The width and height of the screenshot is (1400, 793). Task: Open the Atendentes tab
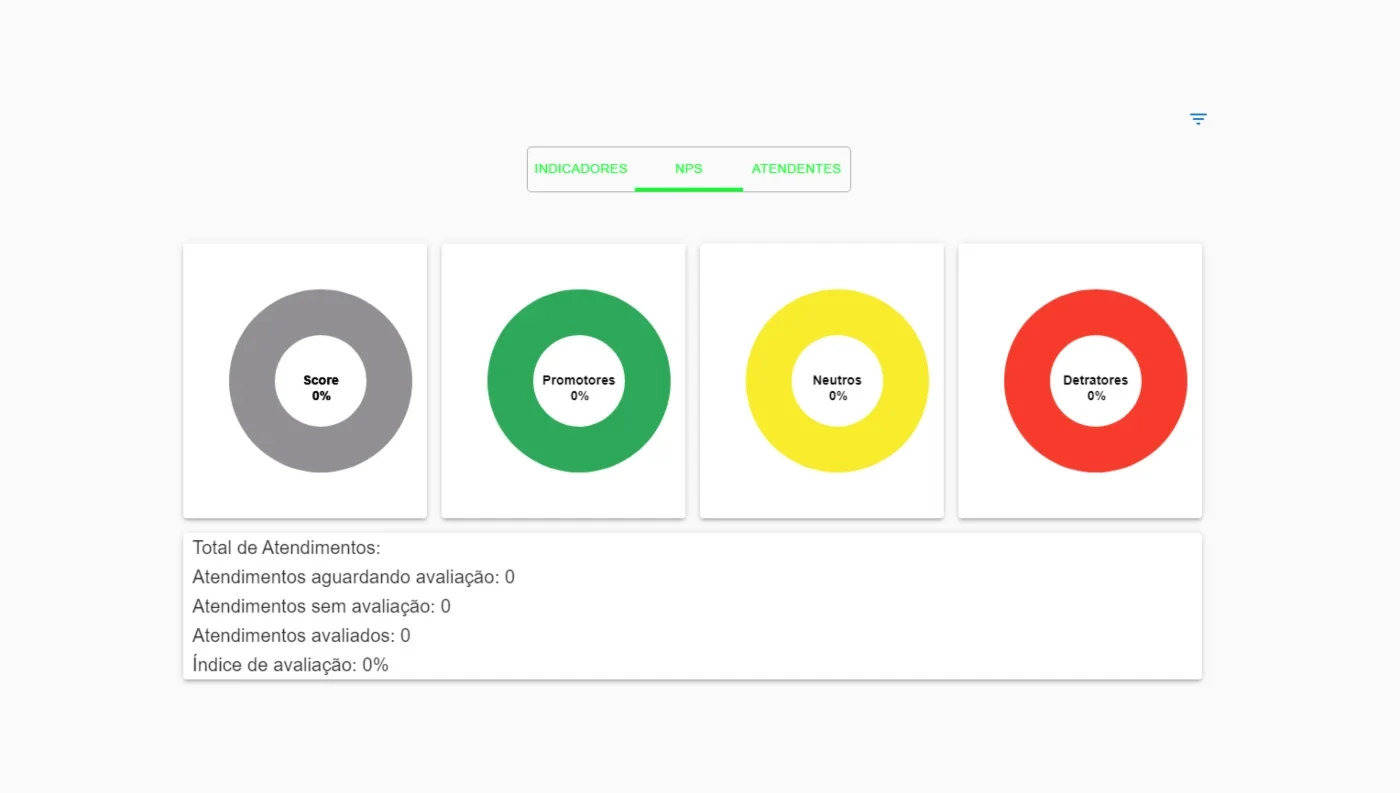coord(796,169)
